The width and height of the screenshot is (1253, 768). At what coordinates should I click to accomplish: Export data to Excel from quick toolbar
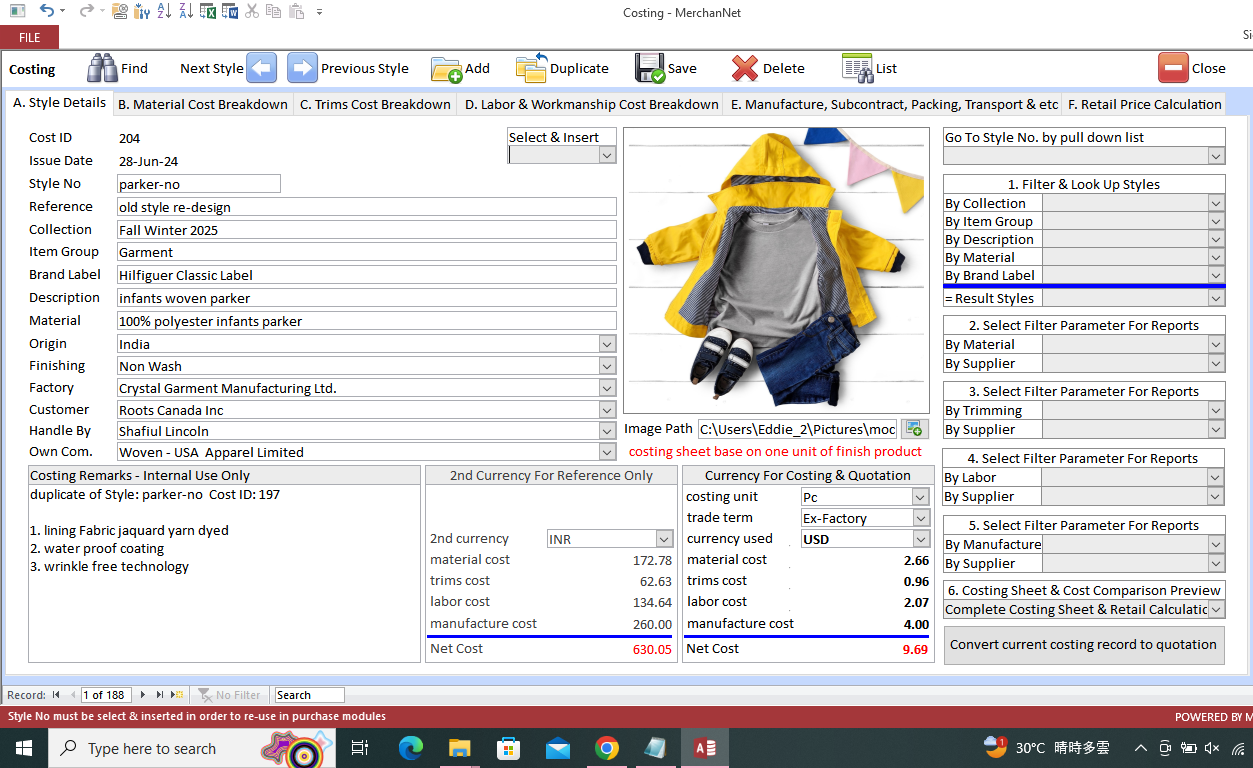pos(206,12)
